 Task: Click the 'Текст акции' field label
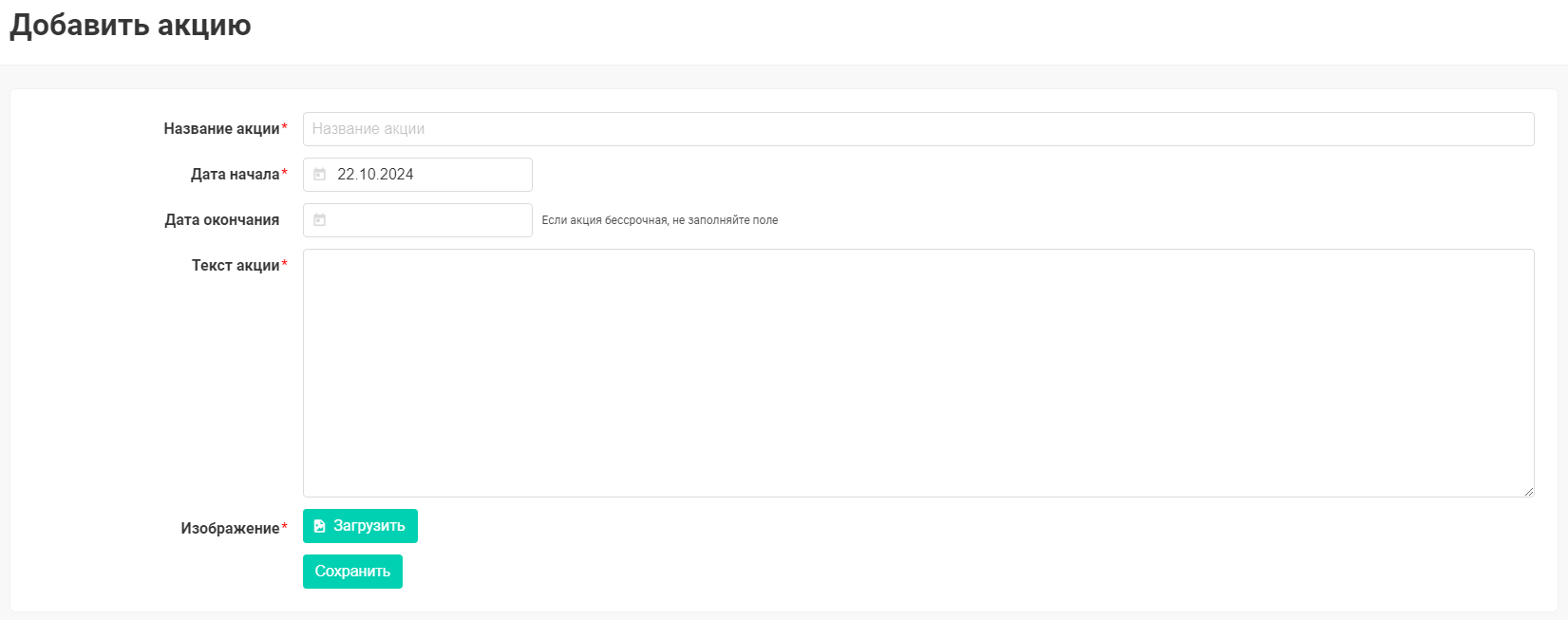click(x=236, y=266)
